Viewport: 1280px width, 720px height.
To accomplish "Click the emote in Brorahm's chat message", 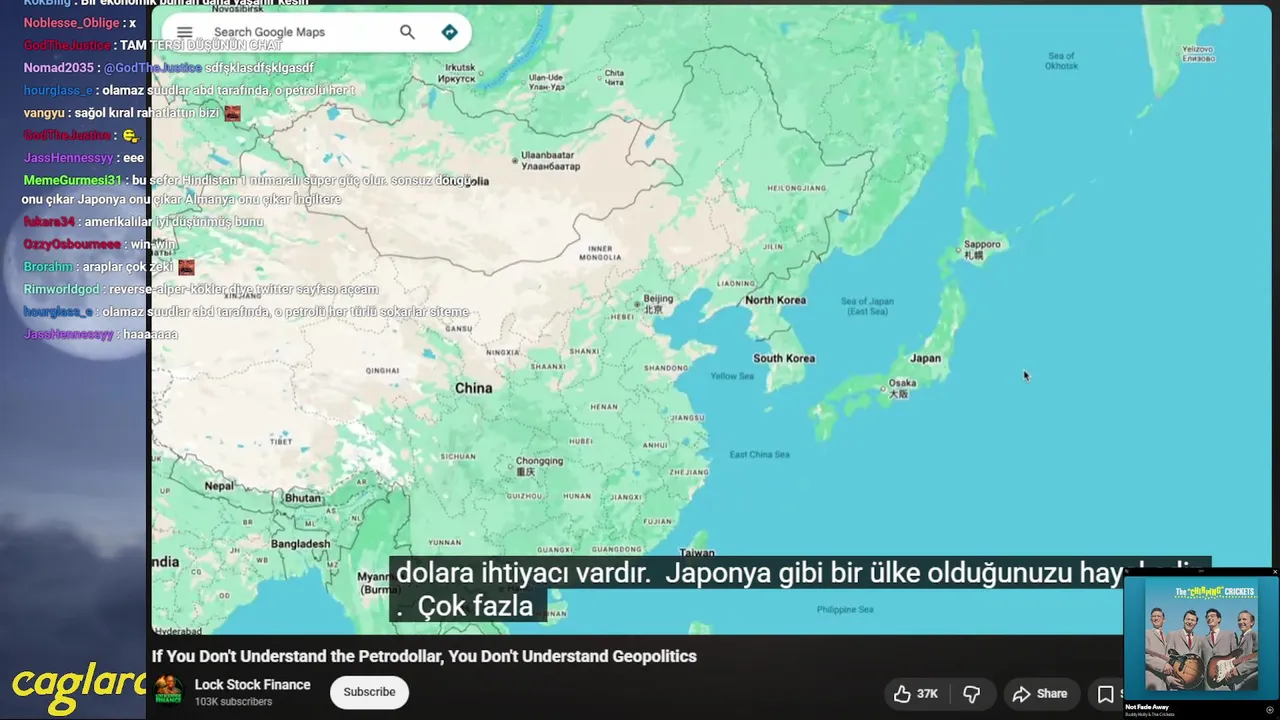I will coord(186,267).
